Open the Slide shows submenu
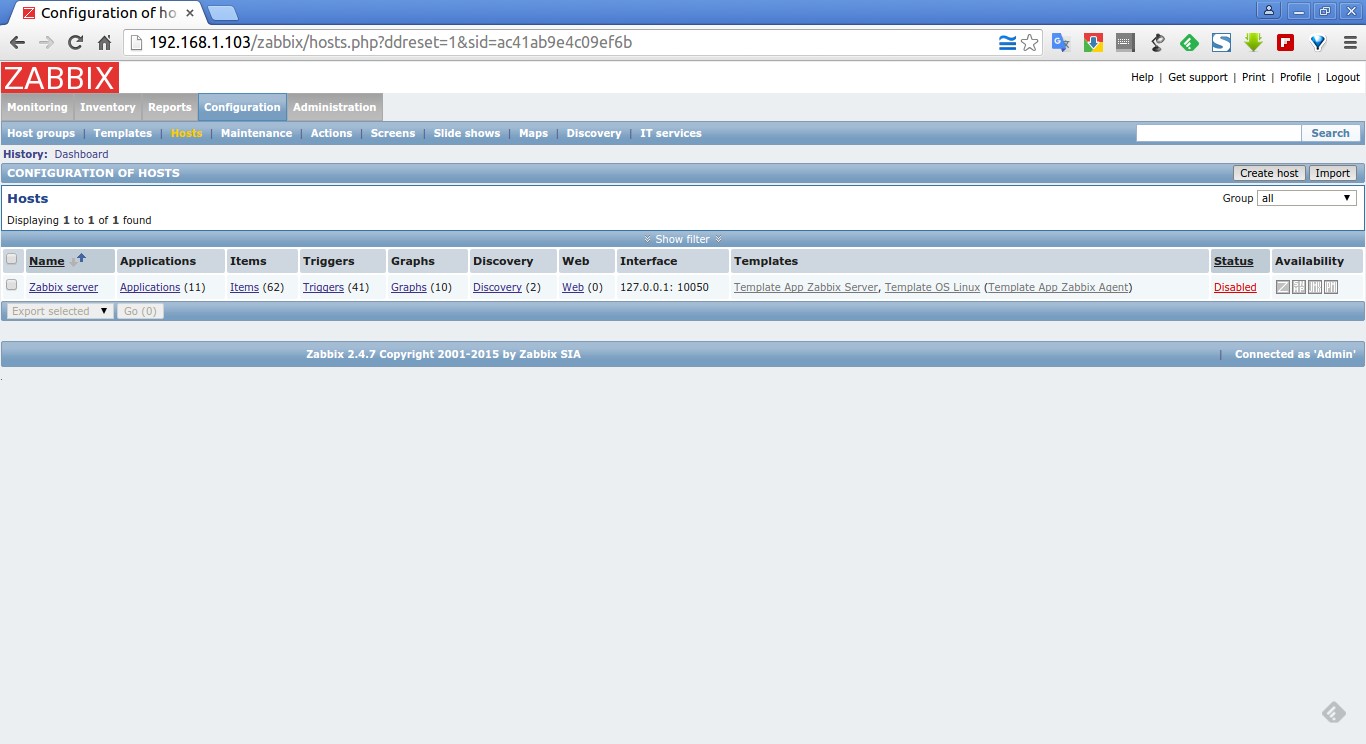1366x744 pixels. coord(467,133)
